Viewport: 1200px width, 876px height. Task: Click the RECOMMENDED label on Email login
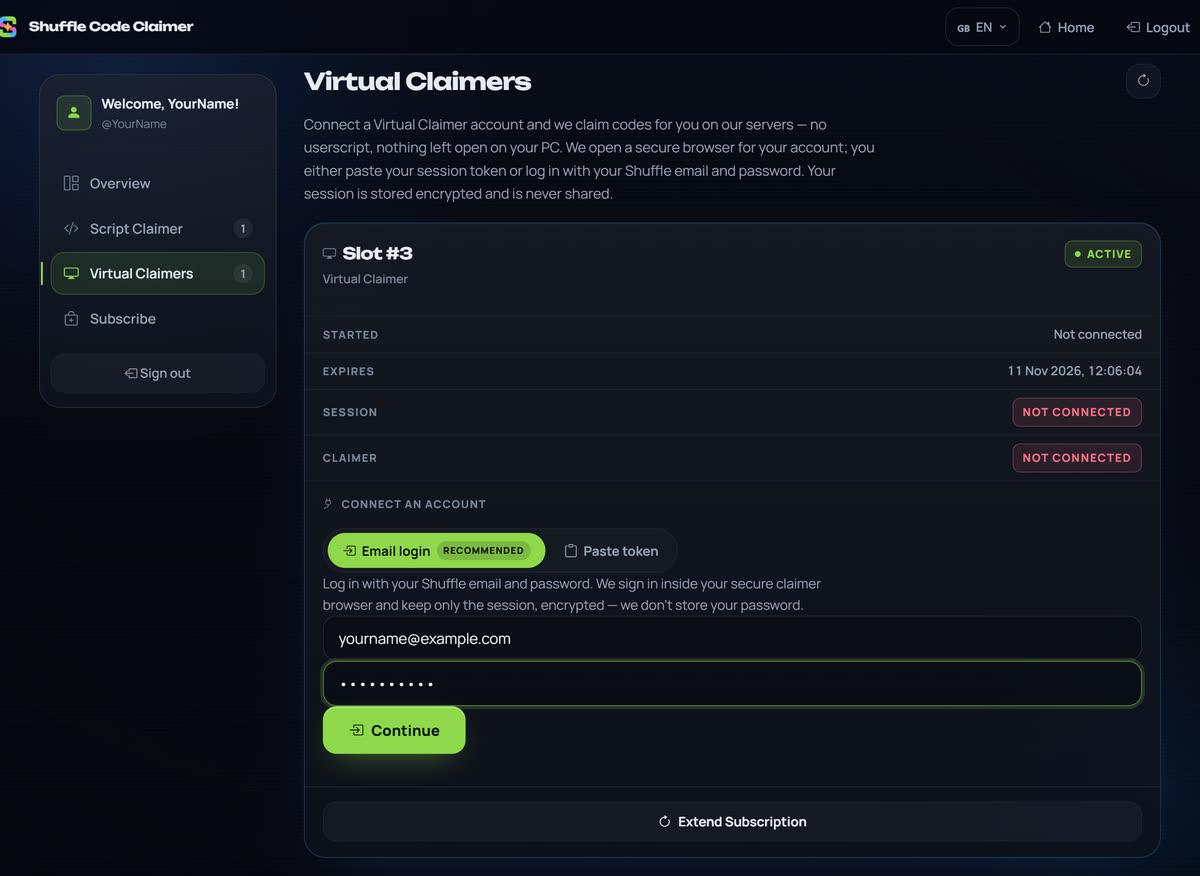[484, 550]
